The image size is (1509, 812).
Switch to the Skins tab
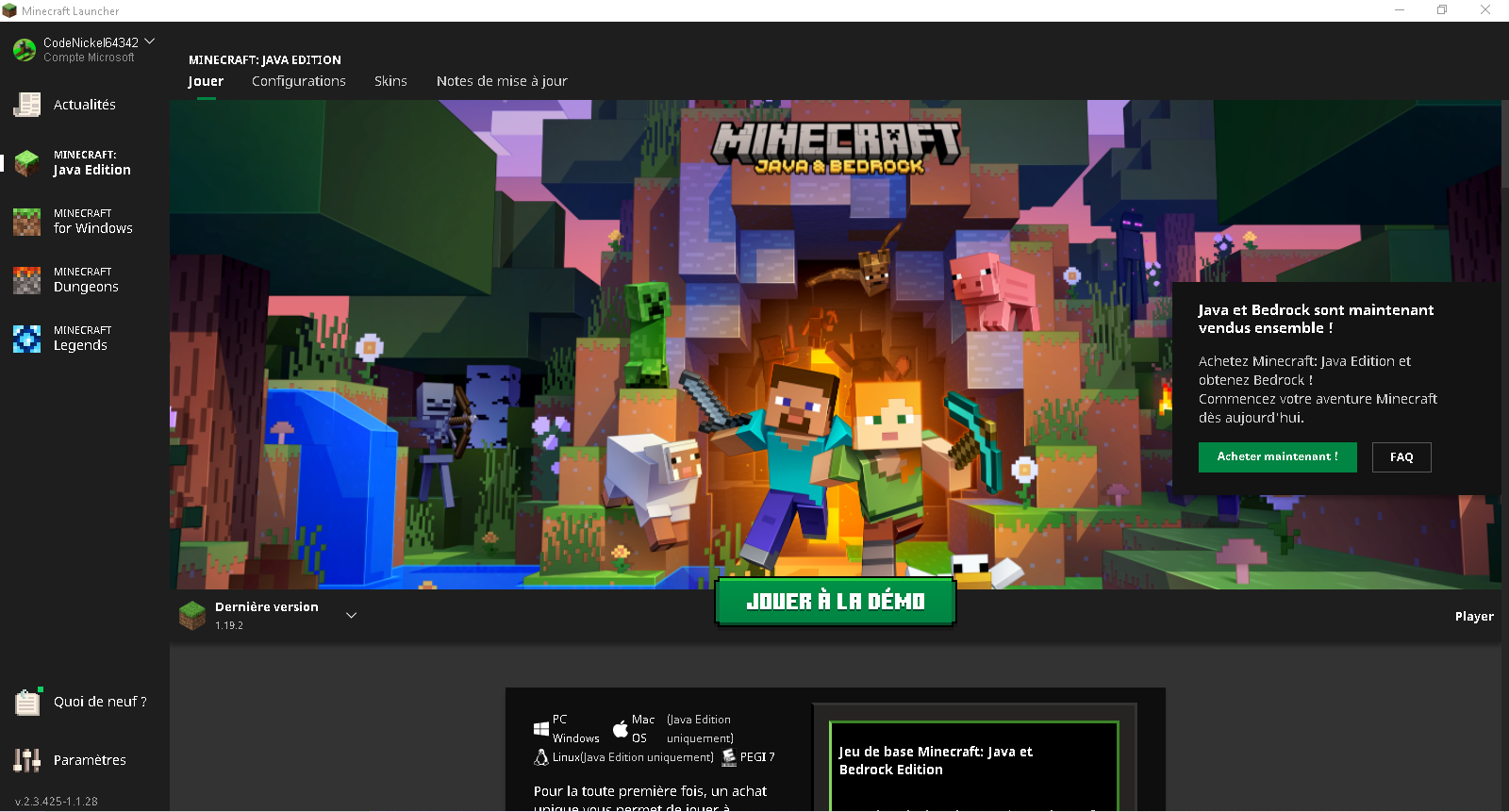(390, 81)
